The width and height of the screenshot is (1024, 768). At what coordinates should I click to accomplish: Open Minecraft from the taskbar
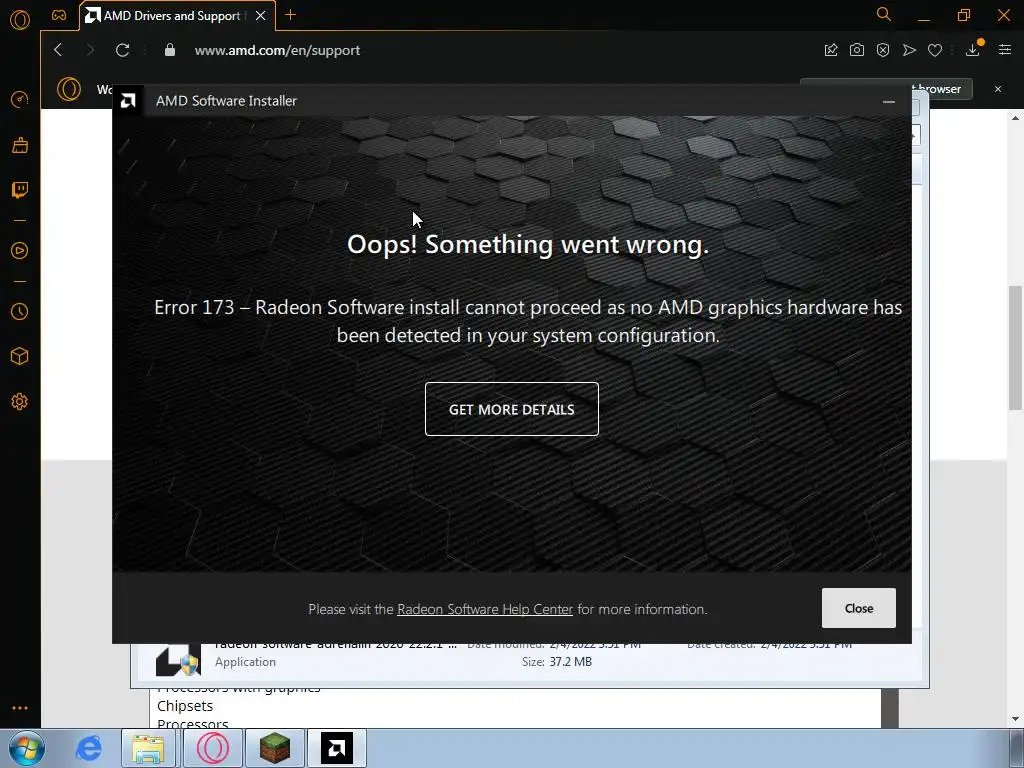[x=275, y=748]
